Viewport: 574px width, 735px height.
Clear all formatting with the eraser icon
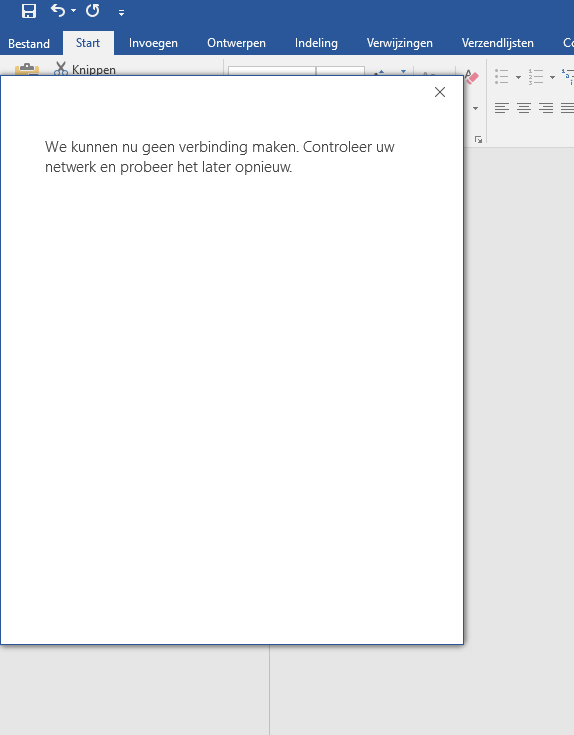[x=472, y=76]
